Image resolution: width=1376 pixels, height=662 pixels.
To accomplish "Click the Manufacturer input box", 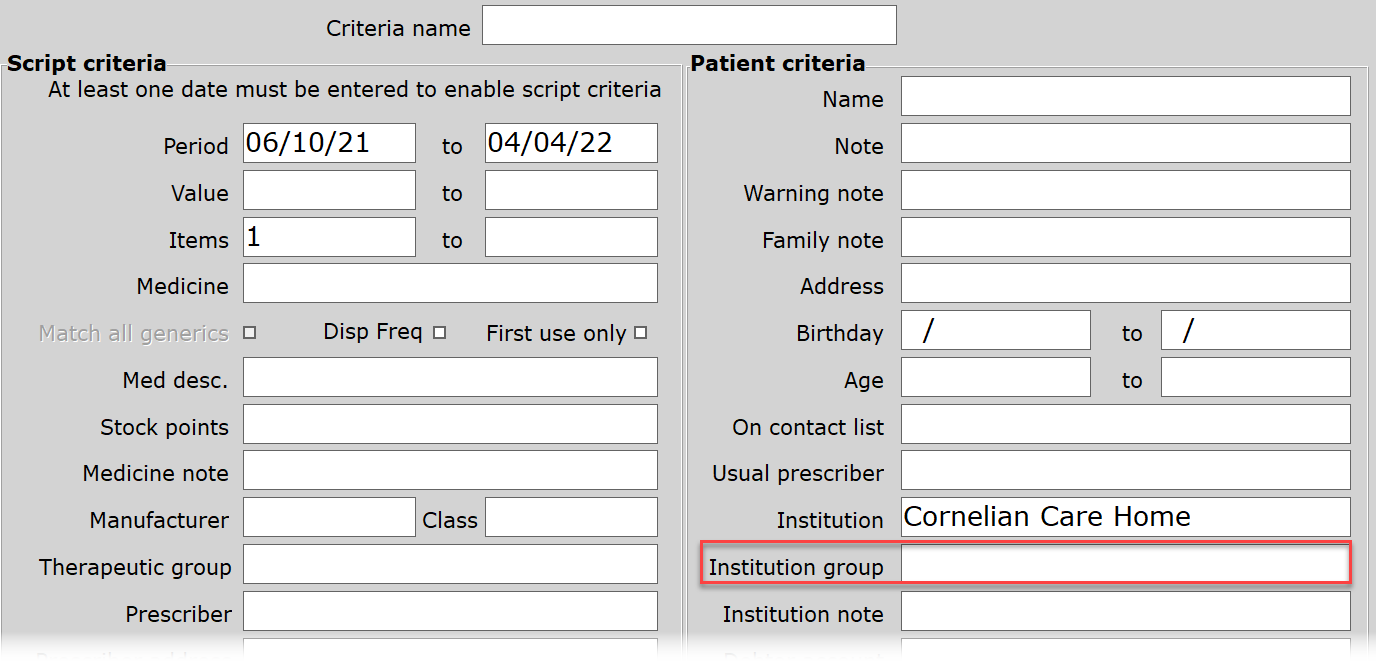I will (329, 517).
